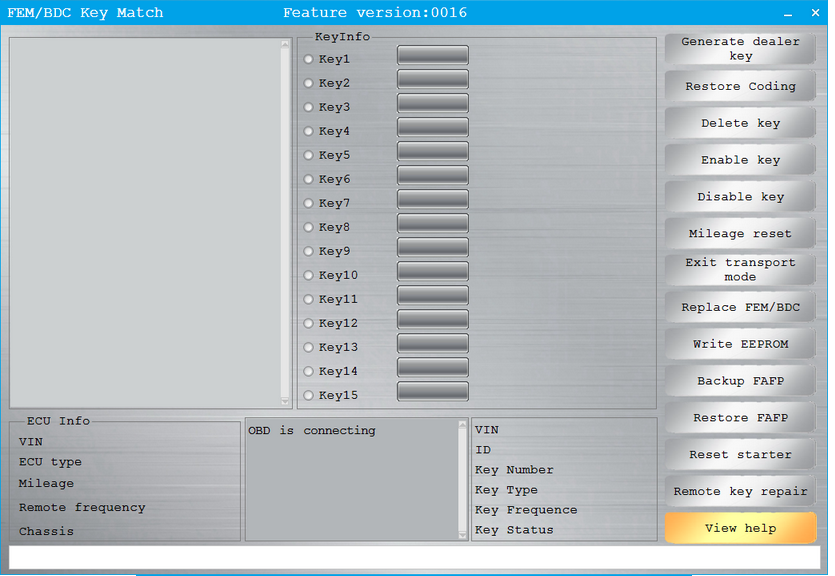
Task: Click the Key1 status field
Action: click(433, 55)
